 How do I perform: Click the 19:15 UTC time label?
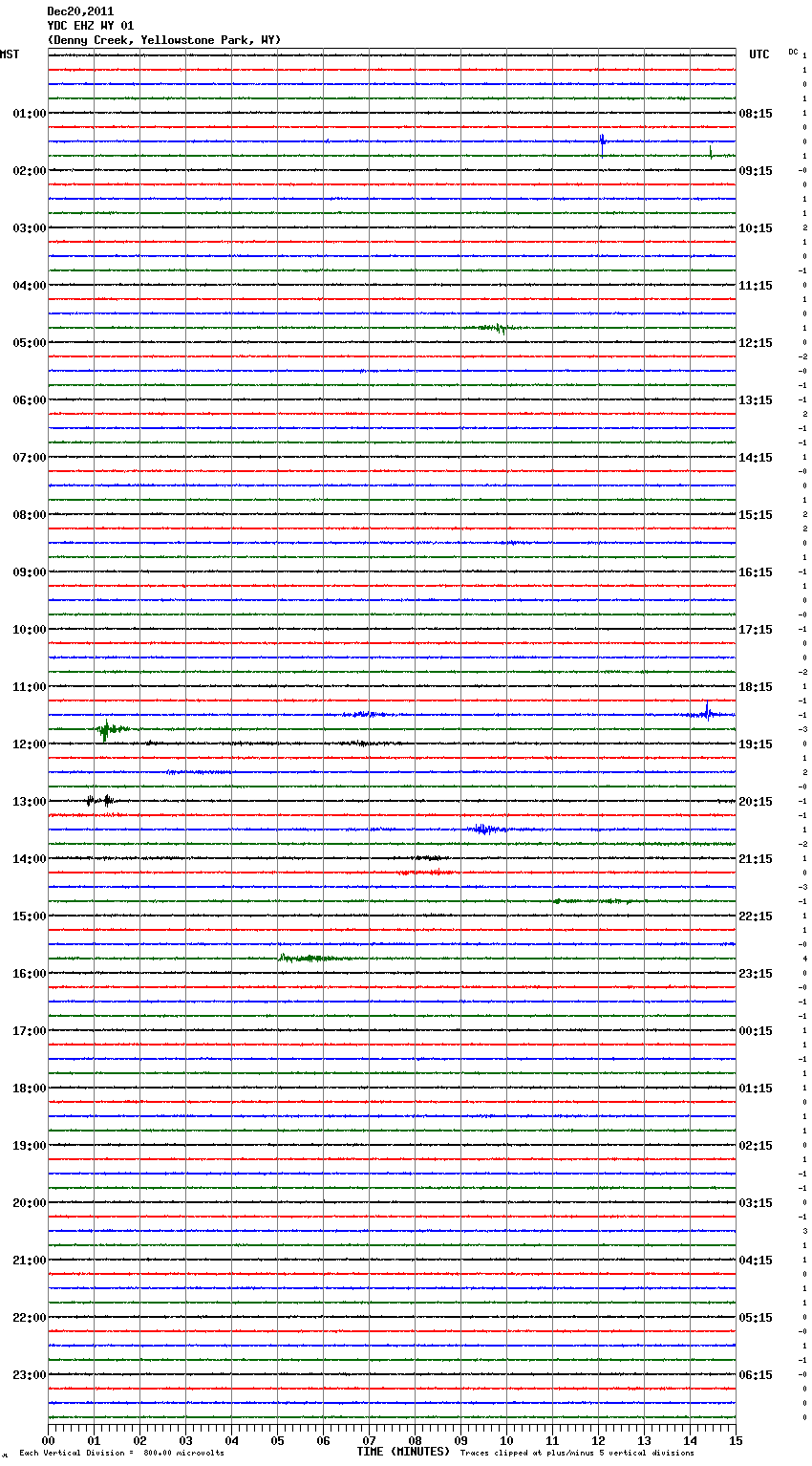756,744
